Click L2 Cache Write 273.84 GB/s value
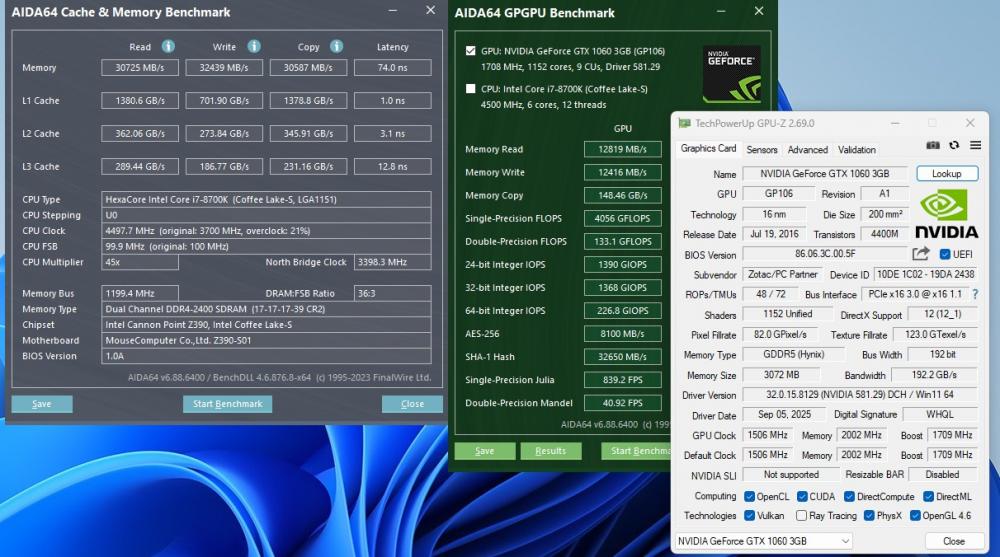 (224, 133)
